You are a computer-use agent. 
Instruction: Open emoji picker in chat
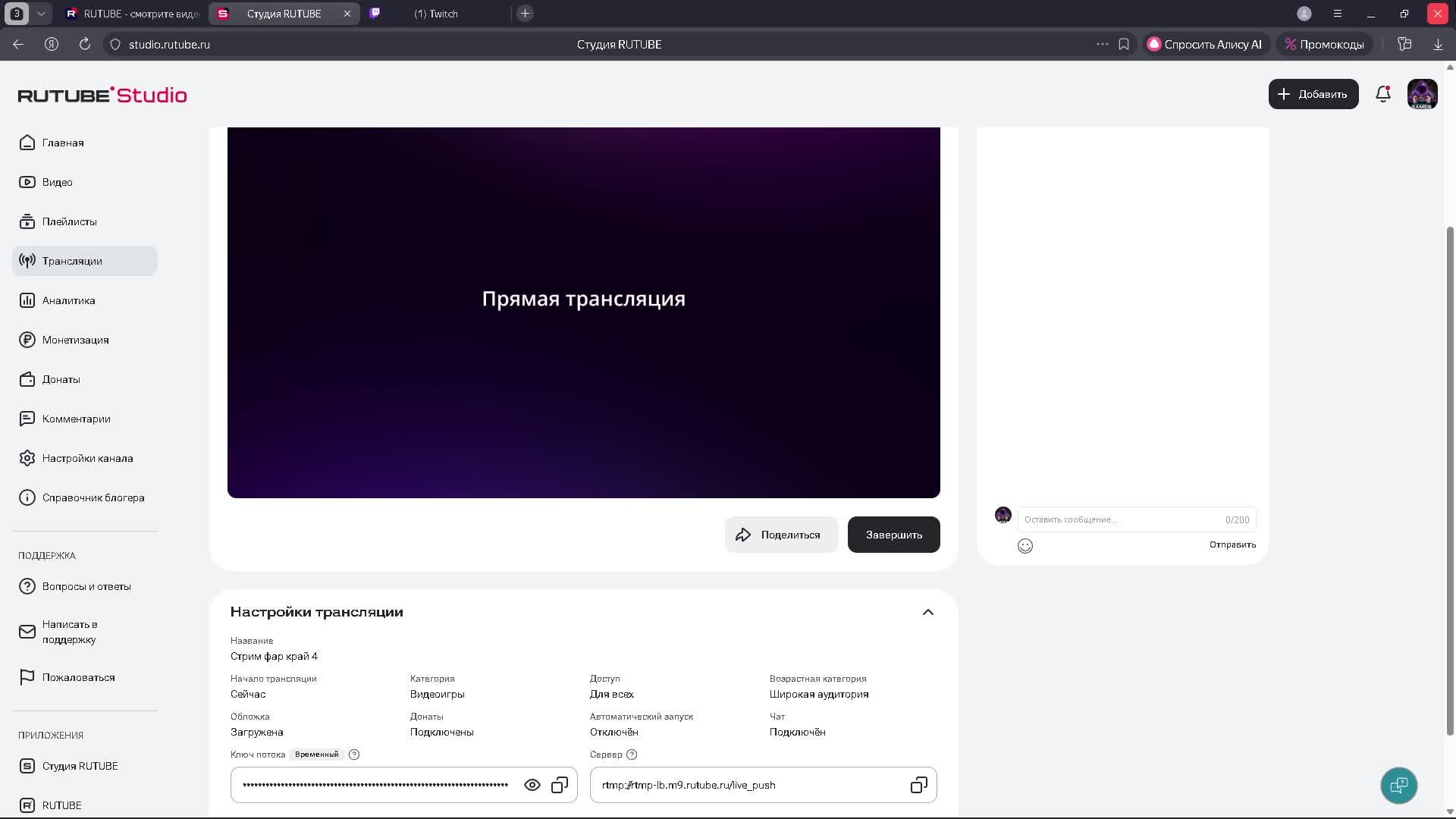(x=1025, y=546)
